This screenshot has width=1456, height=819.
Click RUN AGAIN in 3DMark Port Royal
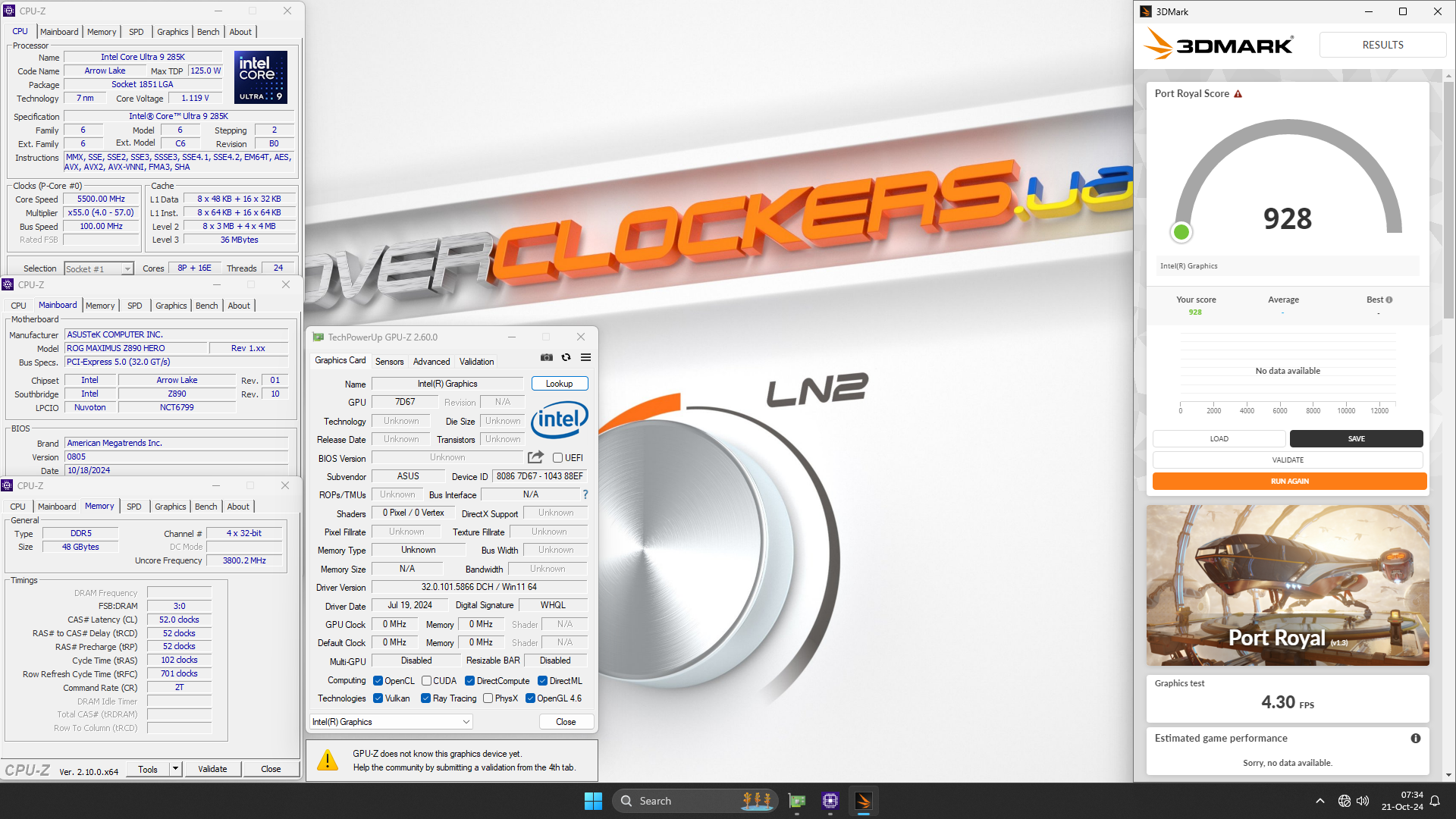point(1288,481)
